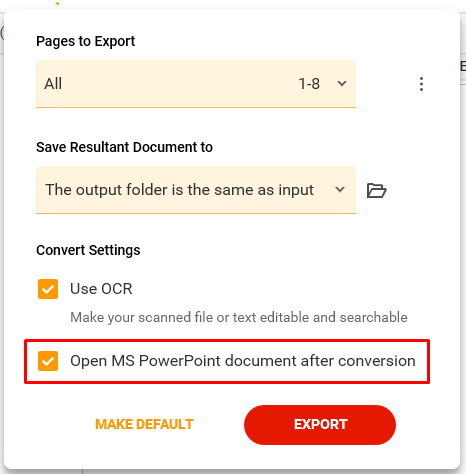Expand the output folder chevron arrow
Image resolution: width=466 pixels, height=474 pixels.
point(340,190)
